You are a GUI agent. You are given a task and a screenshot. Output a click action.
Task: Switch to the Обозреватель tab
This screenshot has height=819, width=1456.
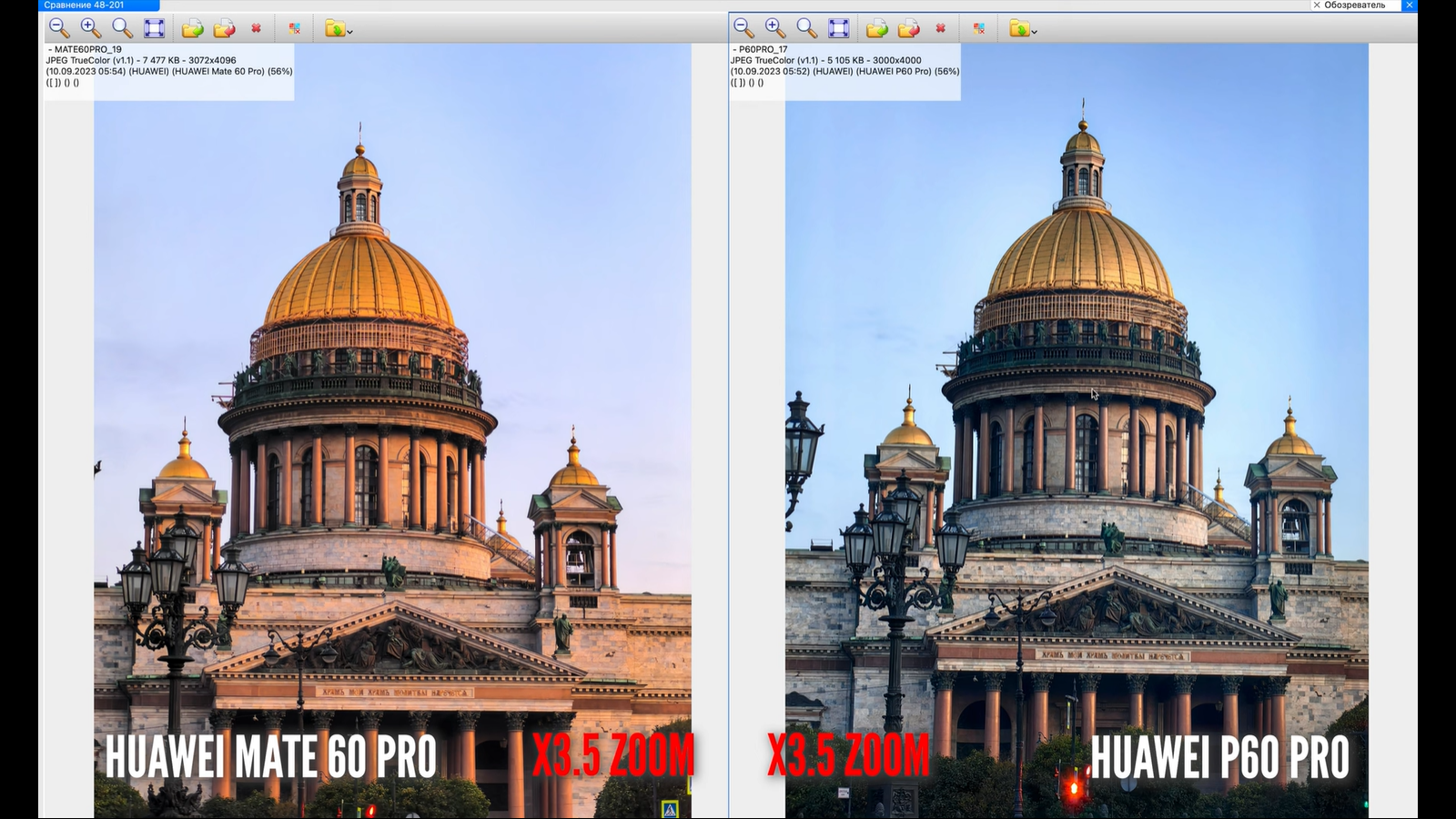(x=1354, y=5)
